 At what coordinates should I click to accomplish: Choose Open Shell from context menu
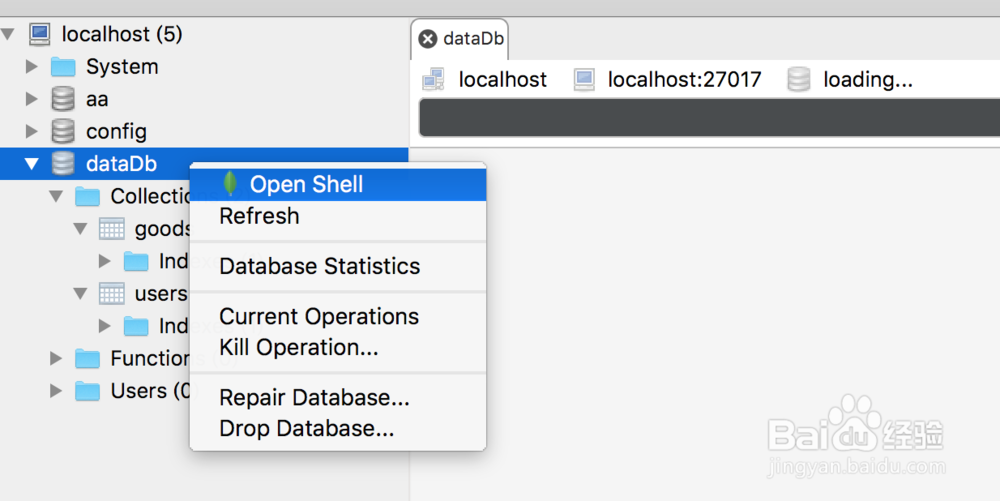(306, 184)
